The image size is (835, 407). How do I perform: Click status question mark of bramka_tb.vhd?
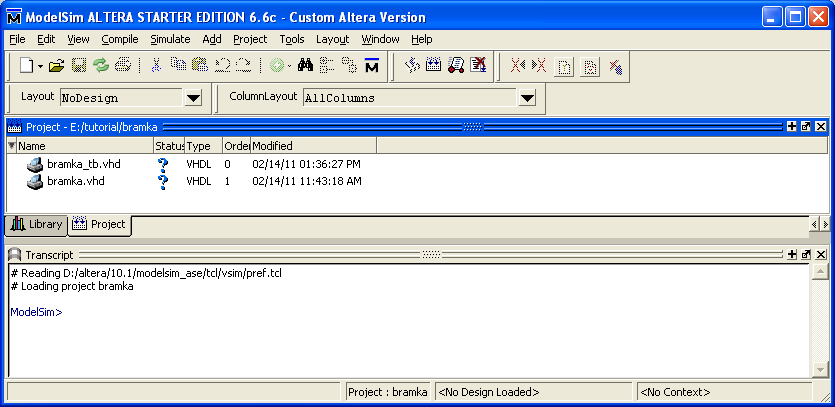click(163, 164)
